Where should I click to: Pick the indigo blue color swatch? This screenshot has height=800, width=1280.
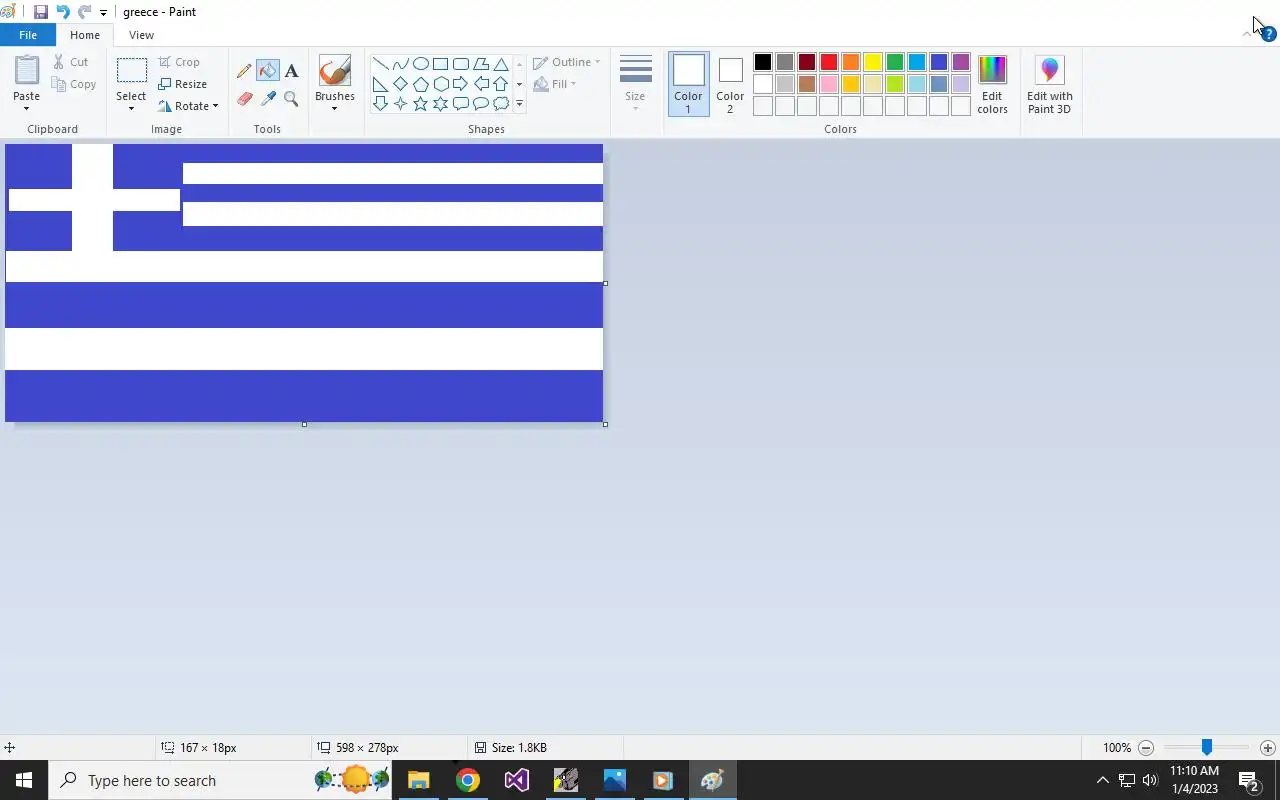pyautogui.click(x=939, y=62)
